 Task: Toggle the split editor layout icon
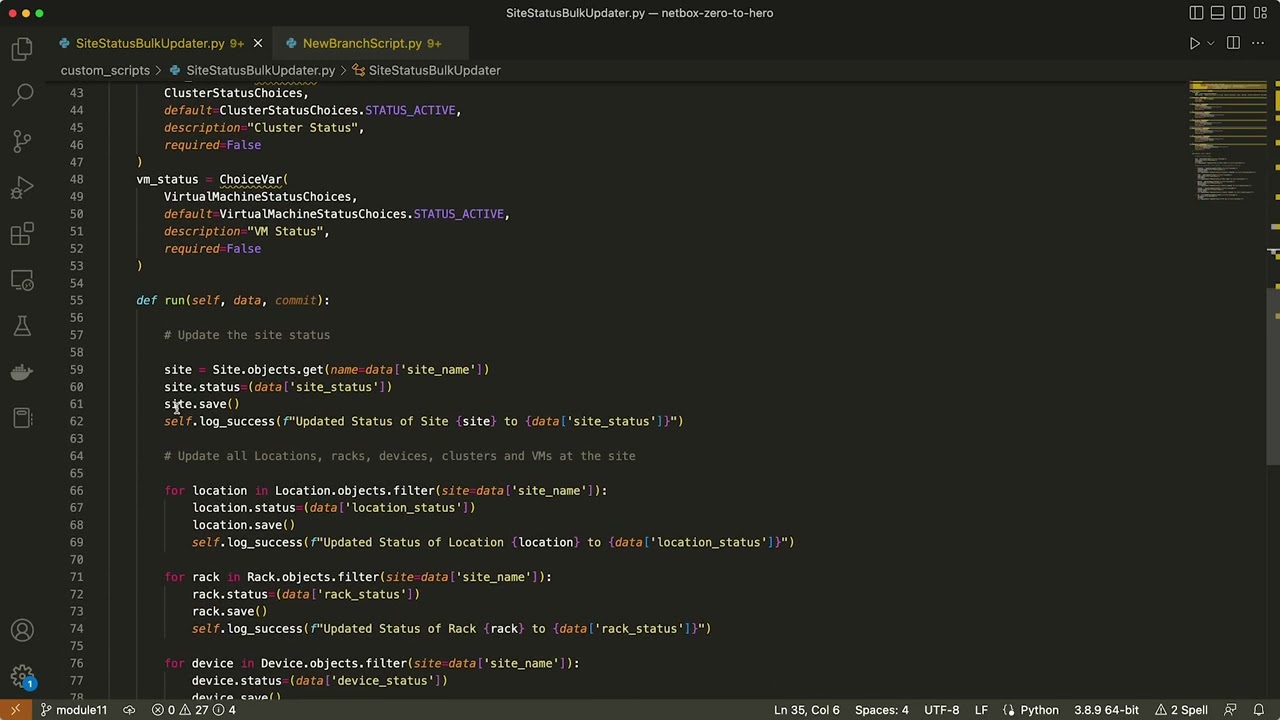(1233, 43)
